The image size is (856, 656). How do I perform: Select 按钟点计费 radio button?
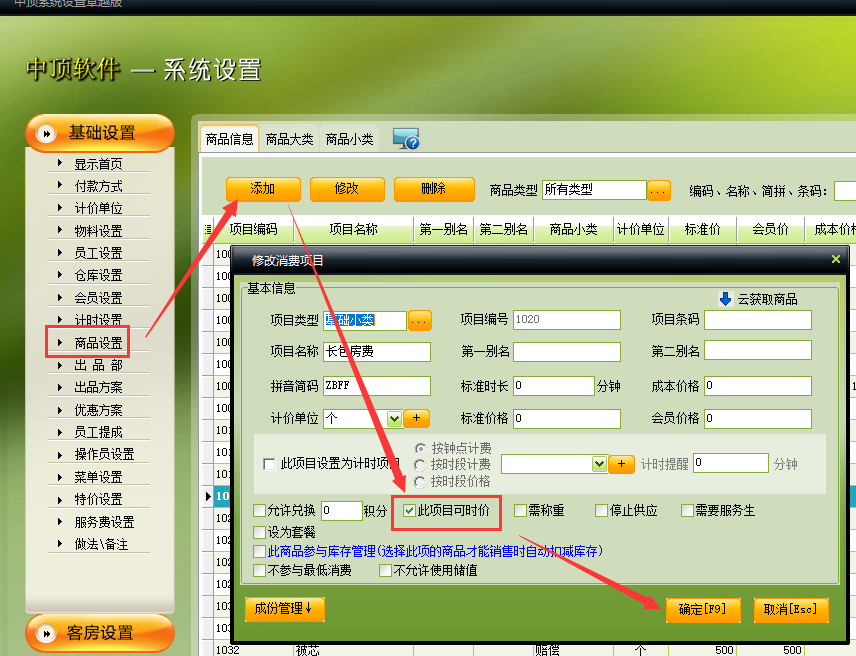pyautogui.click(x=420, y=449)
